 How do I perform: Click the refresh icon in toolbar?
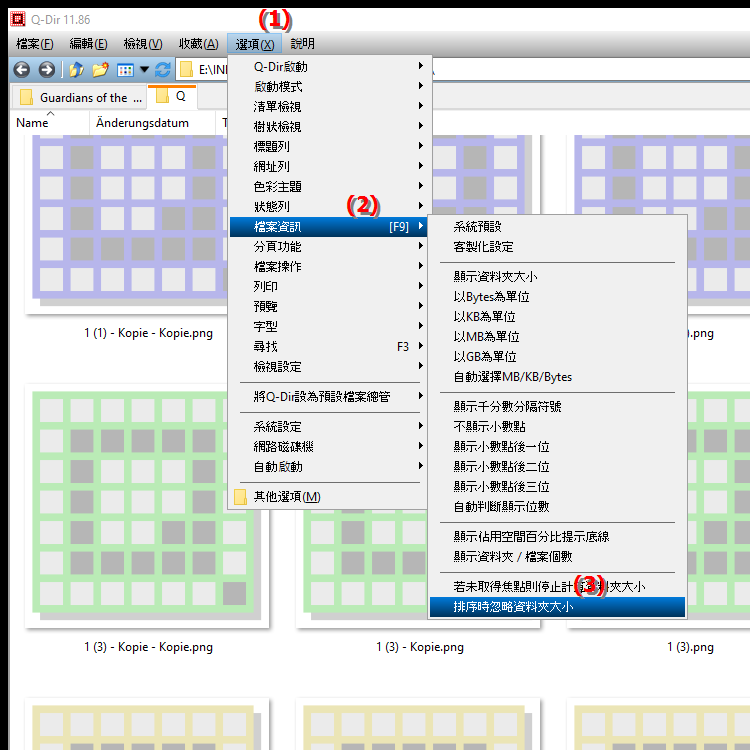(163, 70)
